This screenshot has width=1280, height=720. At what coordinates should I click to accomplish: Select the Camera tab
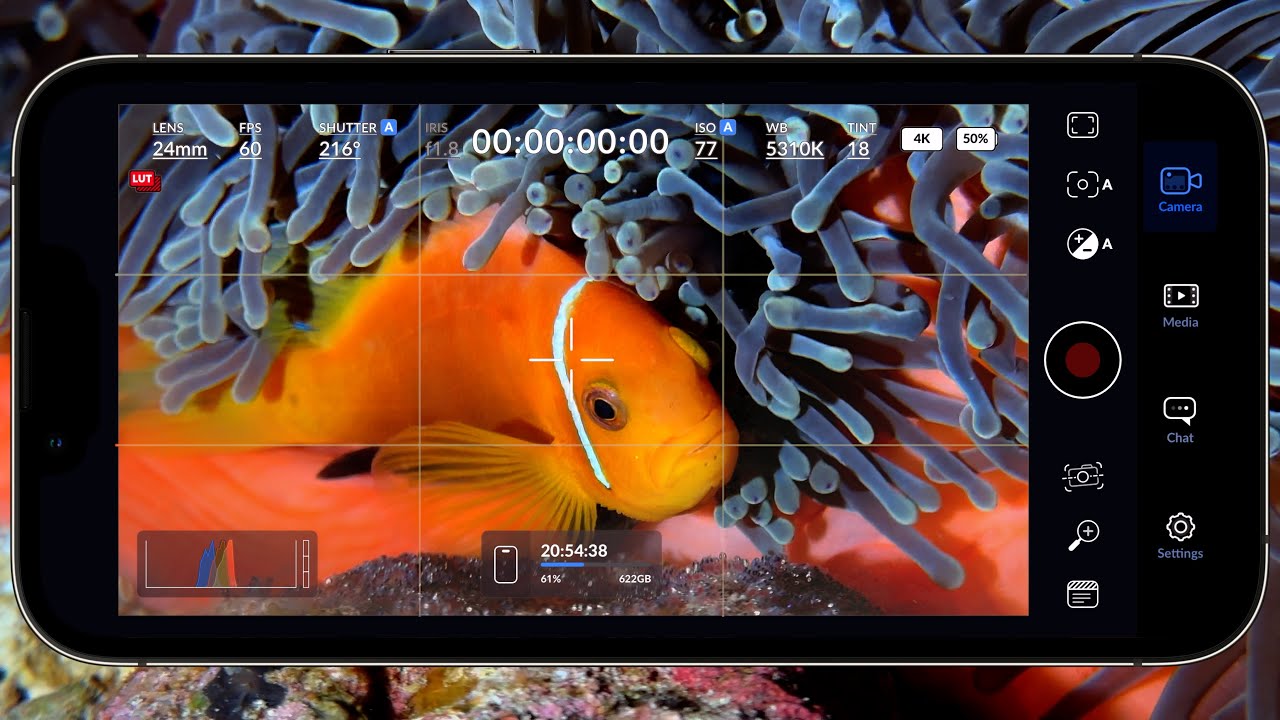(x=1180, y=188)
